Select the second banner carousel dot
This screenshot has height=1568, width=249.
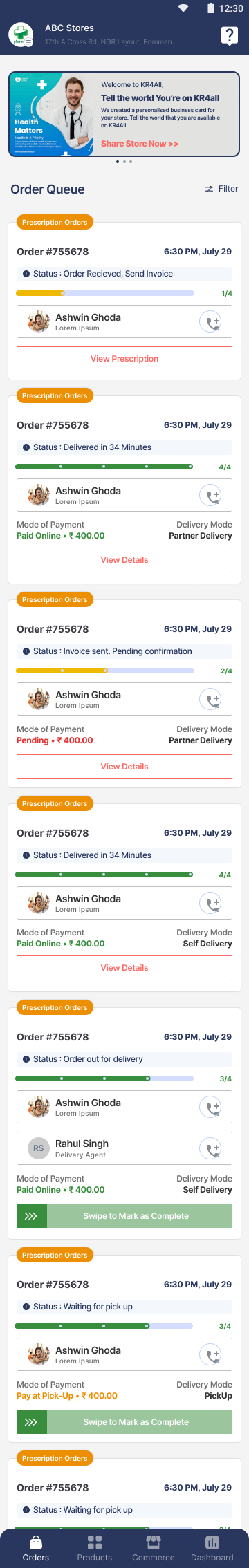[x=124, y=162]
